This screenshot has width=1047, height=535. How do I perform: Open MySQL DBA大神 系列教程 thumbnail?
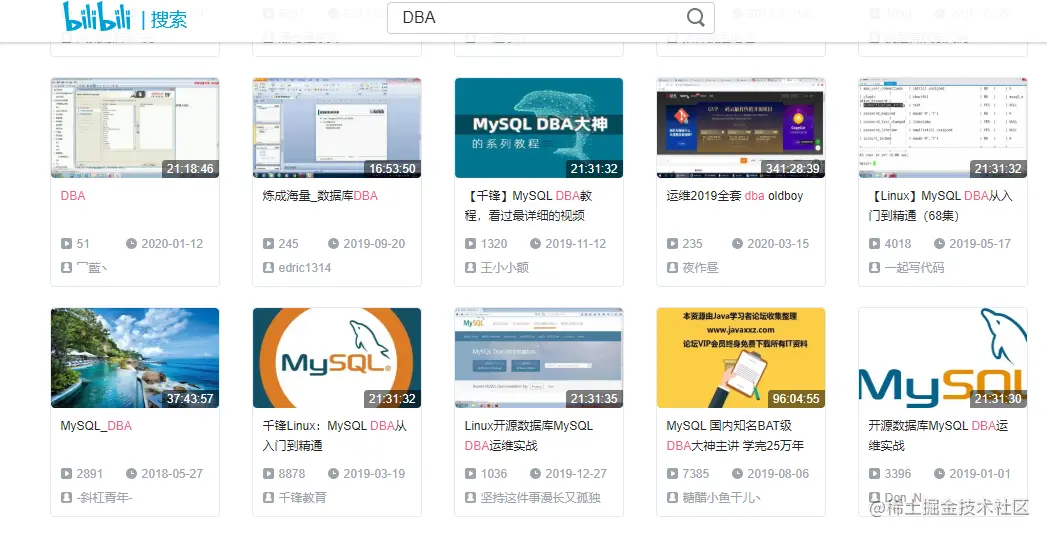(539, 128)
